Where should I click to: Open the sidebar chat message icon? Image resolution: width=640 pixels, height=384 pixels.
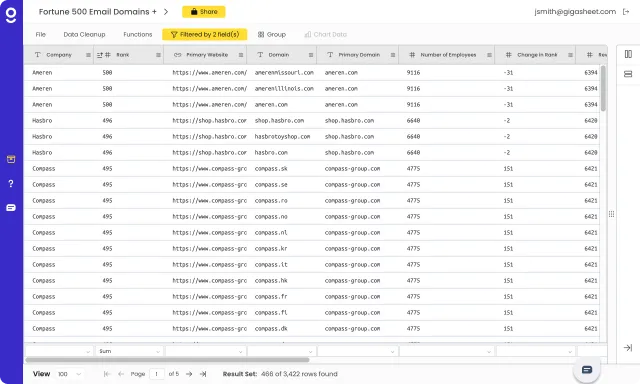click(x=11, y=208)
